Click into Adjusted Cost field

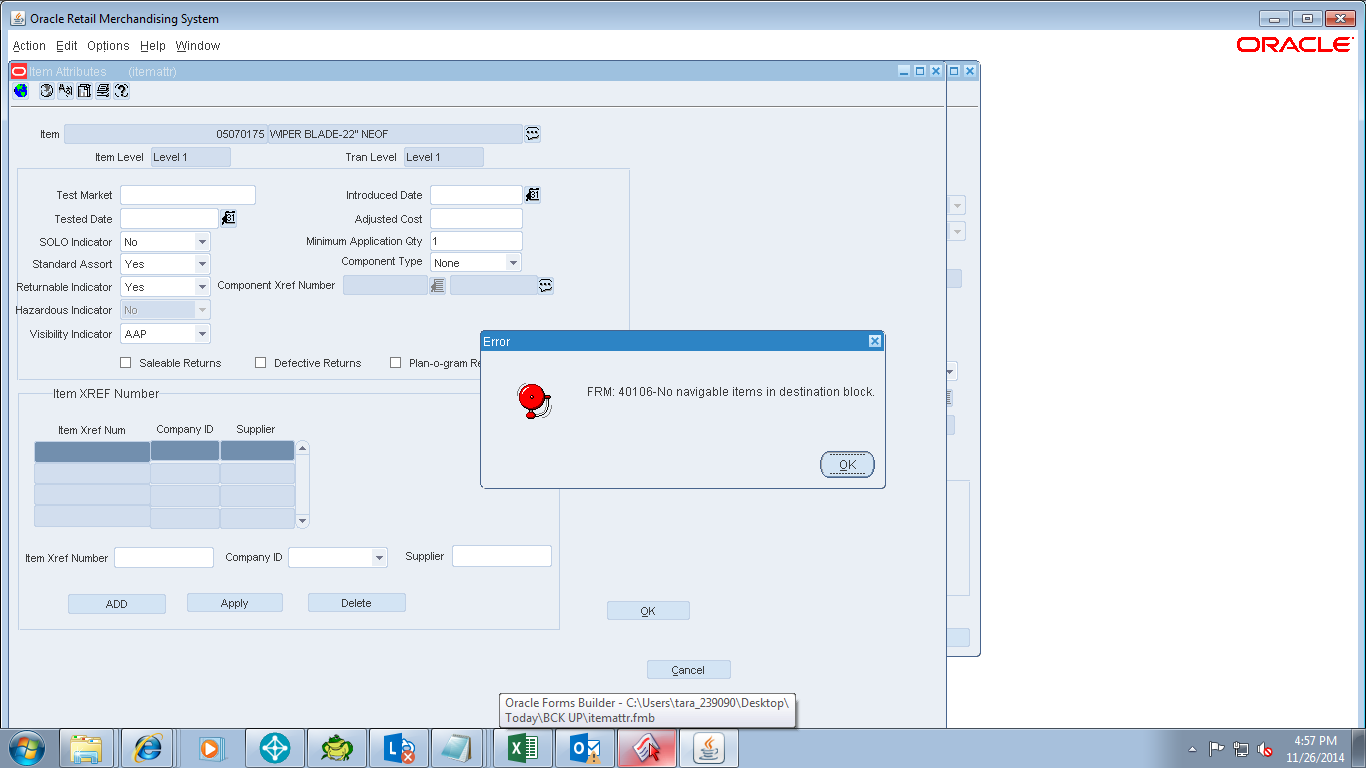[x=476, y=218]
